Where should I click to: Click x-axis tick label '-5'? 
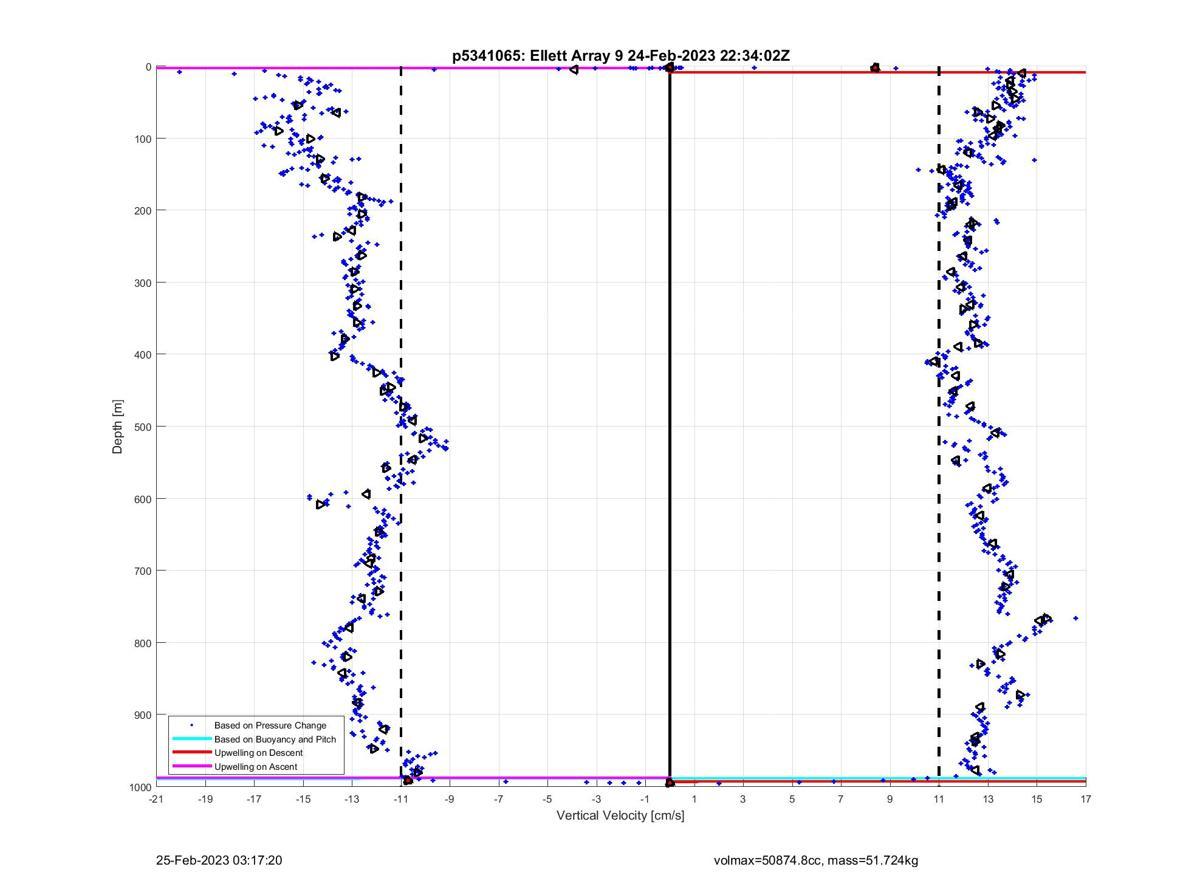548,799
